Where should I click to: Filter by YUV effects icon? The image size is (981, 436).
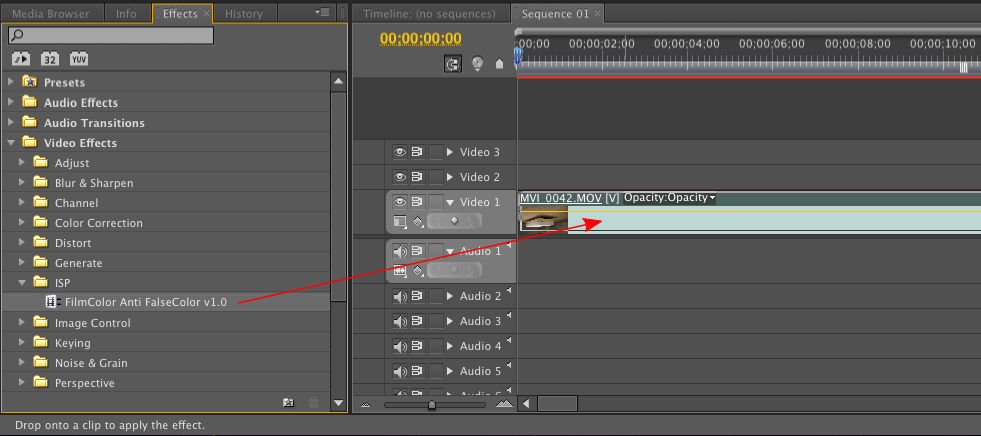point(79,59)
